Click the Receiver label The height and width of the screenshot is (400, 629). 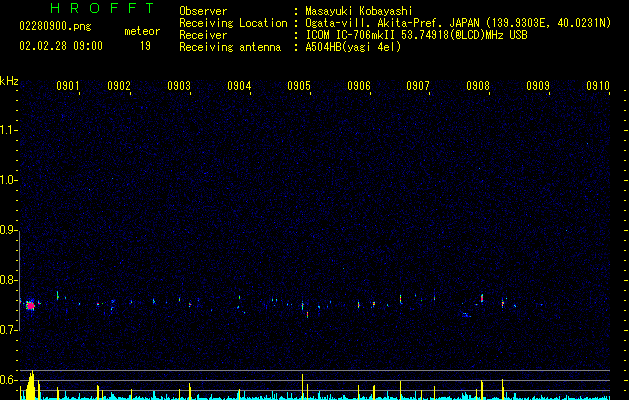203,35
